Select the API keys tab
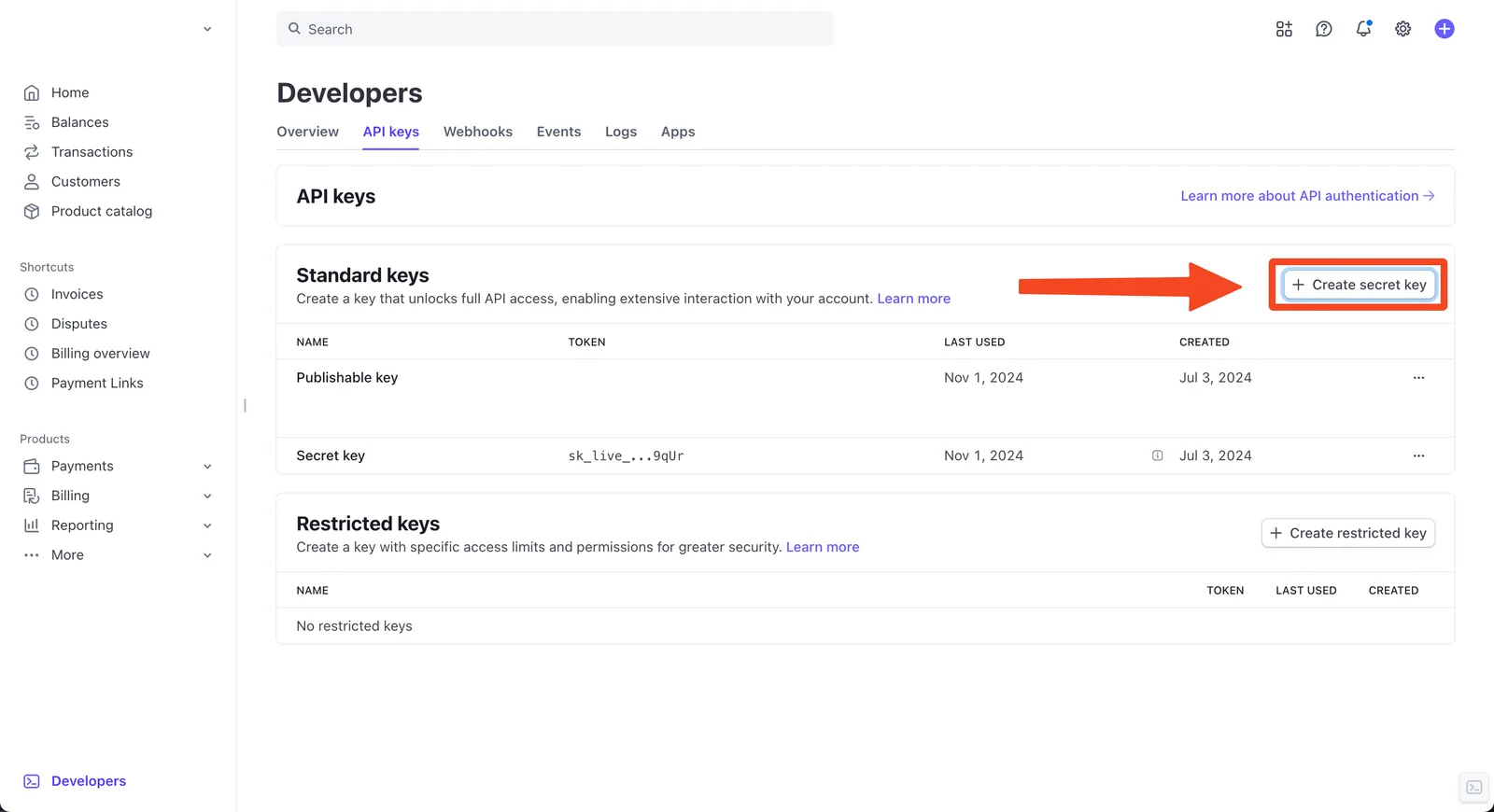The width and height of the screenshot is (1494, 812). coord(391,132)
